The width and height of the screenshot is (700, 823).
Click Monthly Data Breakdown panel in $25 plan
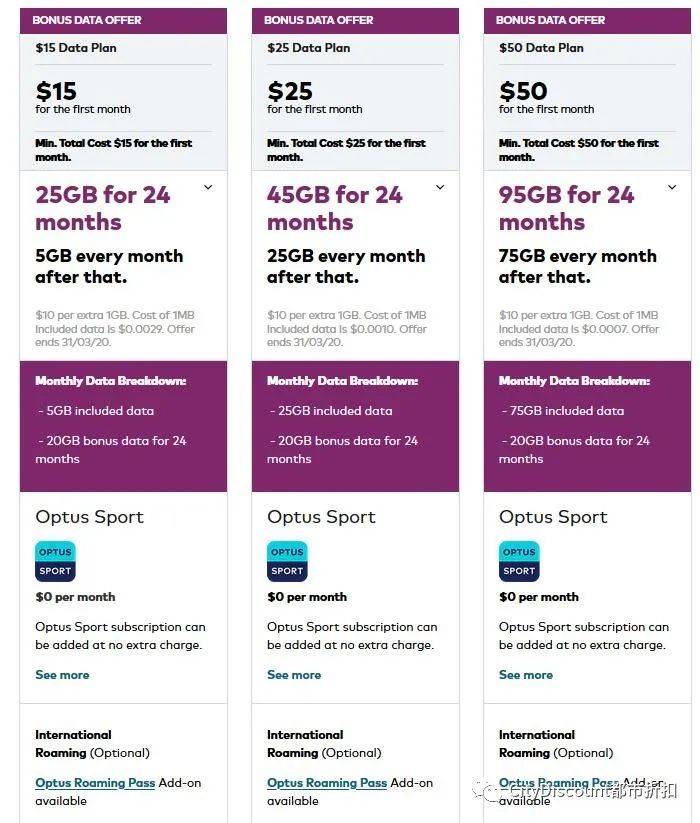coord(355,426)
